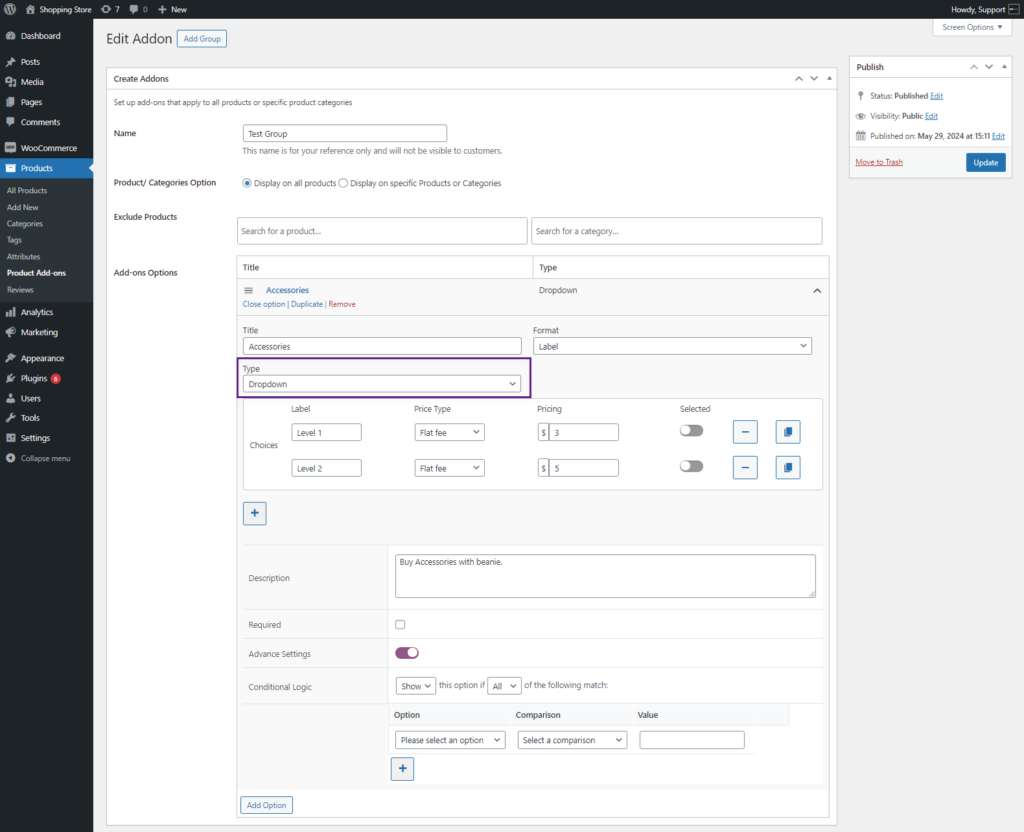Viewport: 1024px width, 832px height.
Task: Grab the Accessories row drag handle icon
Action: 248,290
